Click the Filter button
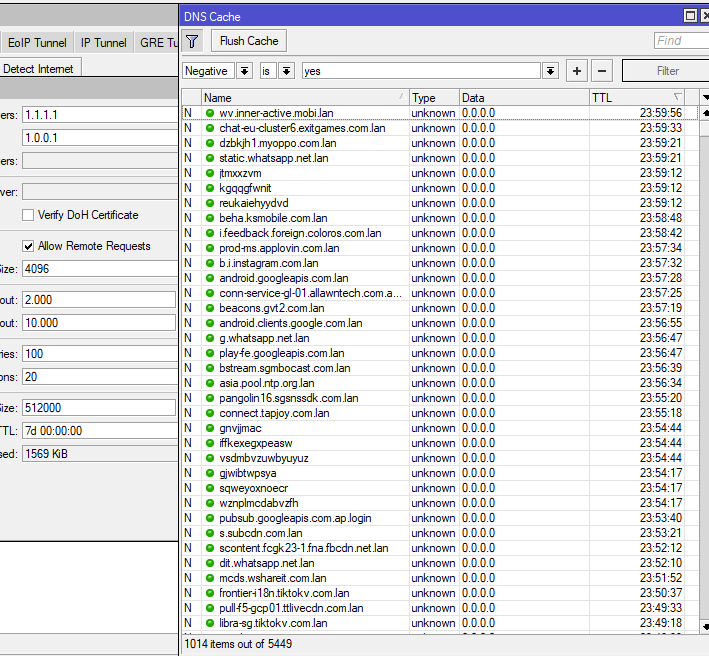709x656 pixels. [x=667, y=71]
